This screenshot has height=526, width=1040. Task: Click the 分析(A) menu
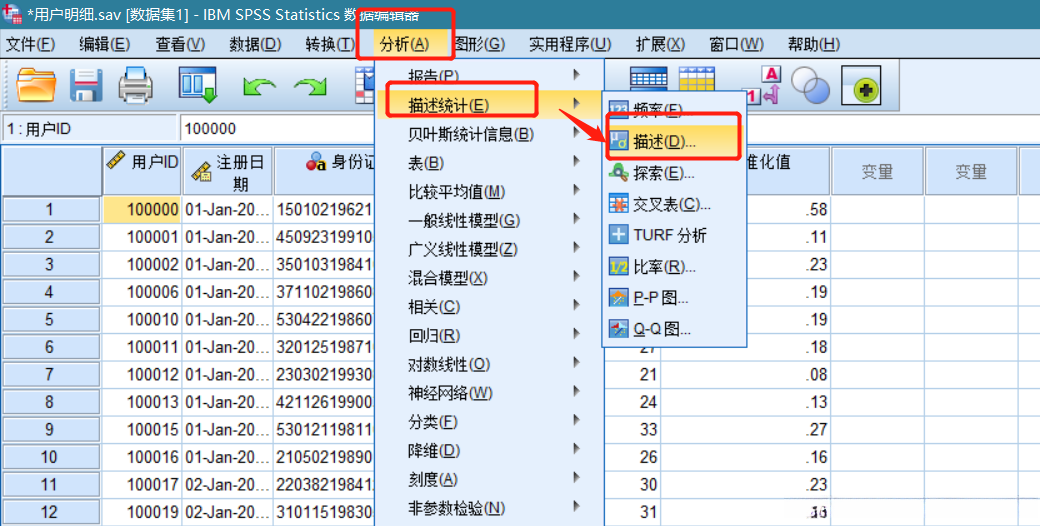coord(405,44)
